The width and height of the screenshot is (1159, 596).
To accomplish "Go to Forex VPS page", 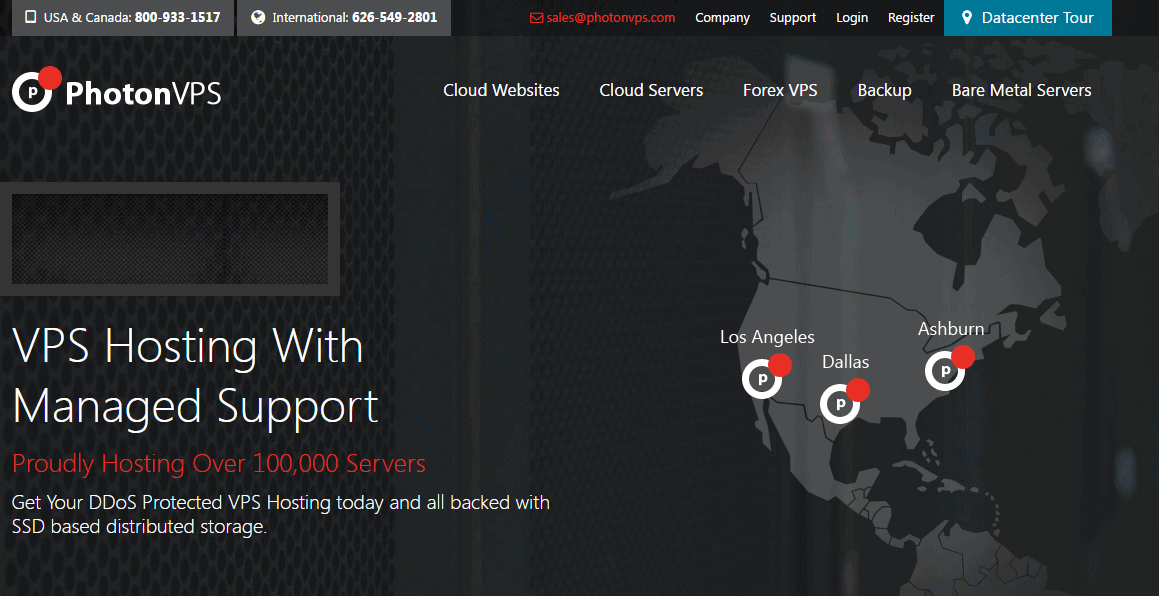I will pyautogui.click(x=780, y=90).
